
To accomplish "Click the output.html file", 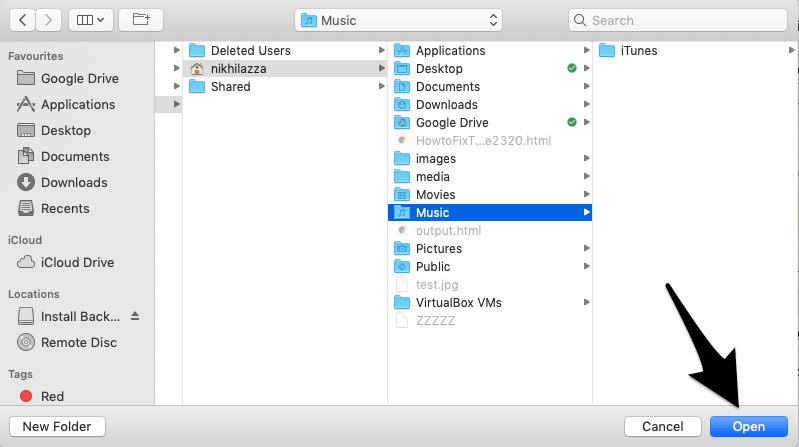I will (490, 230).
